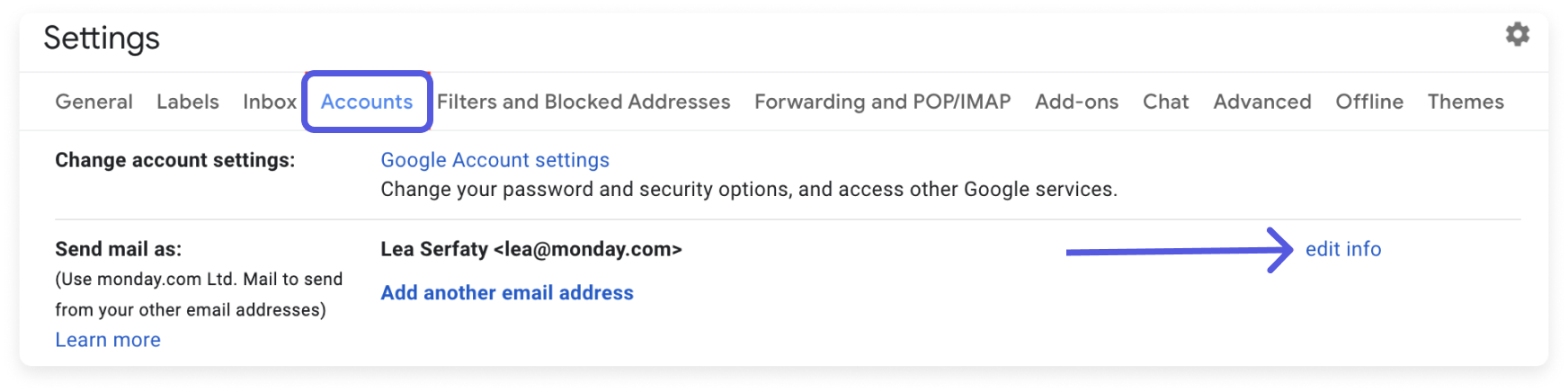This screenshot has width=1568, height=392.
Task: Open the General settings tab
Action: pyautogui.click(x=94, y=102)
